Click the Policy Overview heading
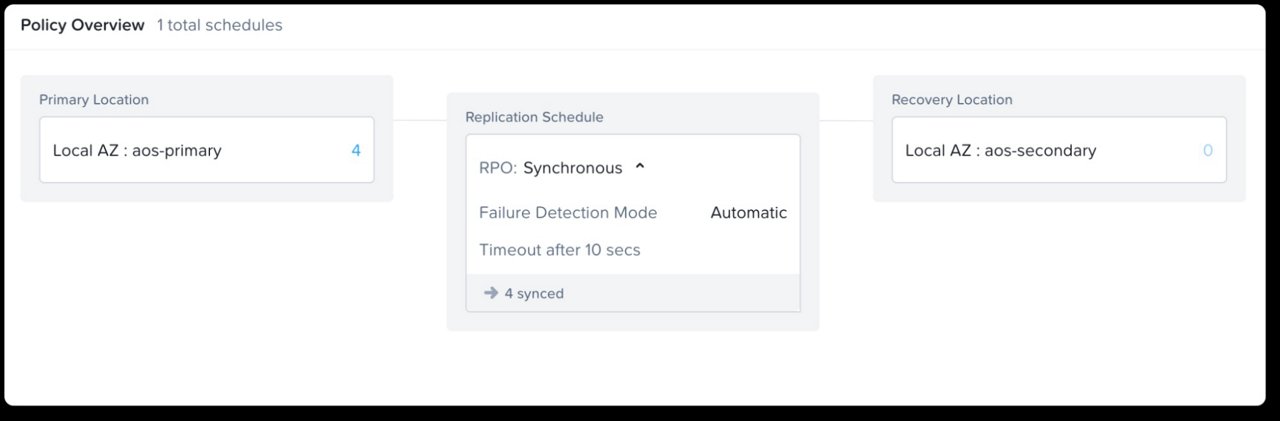Image resolution: width=1280 pixels, height=421 pixels. click(82, 25)
